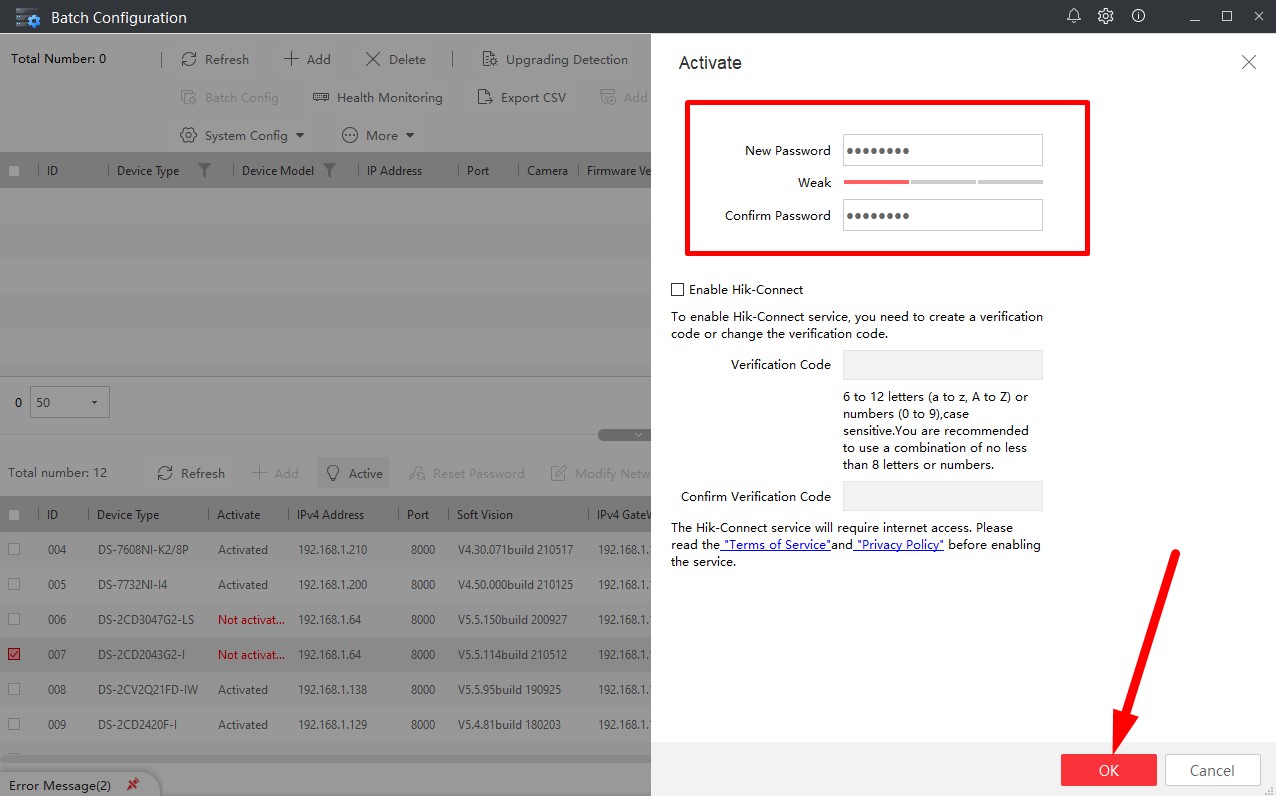Enable the Hik-Connect checkbox
Image resolution: width=1276 pixels, height=796 pixels.
coord(678,290)
